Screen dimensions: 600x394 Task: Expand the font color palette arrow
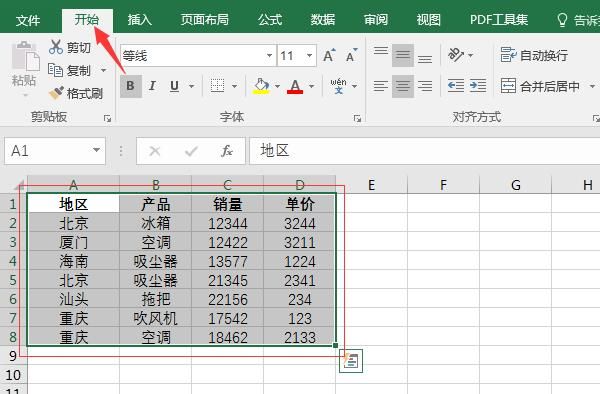point(311,86)
